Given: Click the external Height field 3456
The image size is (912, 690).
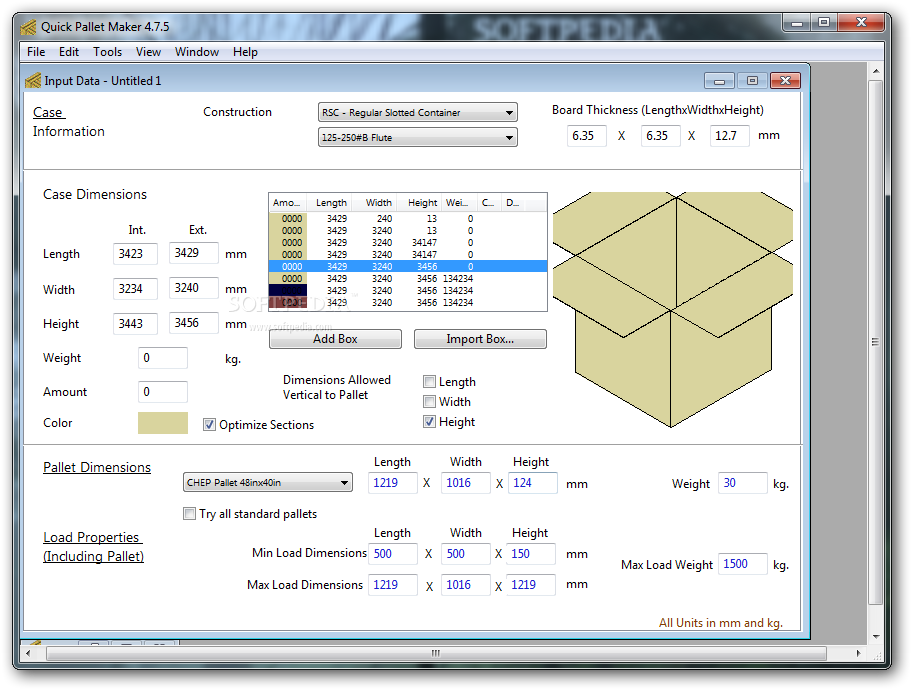Looking at the screenshot, I should 194,323.
